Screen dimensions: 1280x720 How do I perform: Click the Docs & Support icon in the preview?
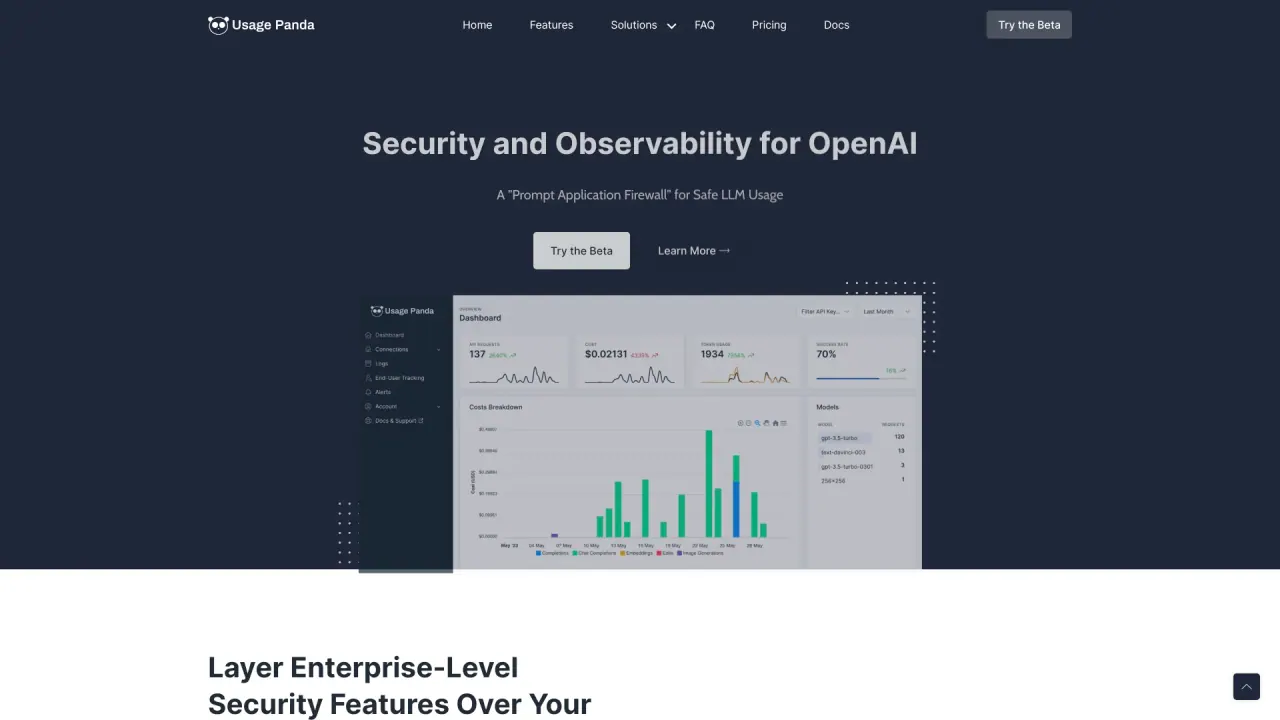point(368,420)
